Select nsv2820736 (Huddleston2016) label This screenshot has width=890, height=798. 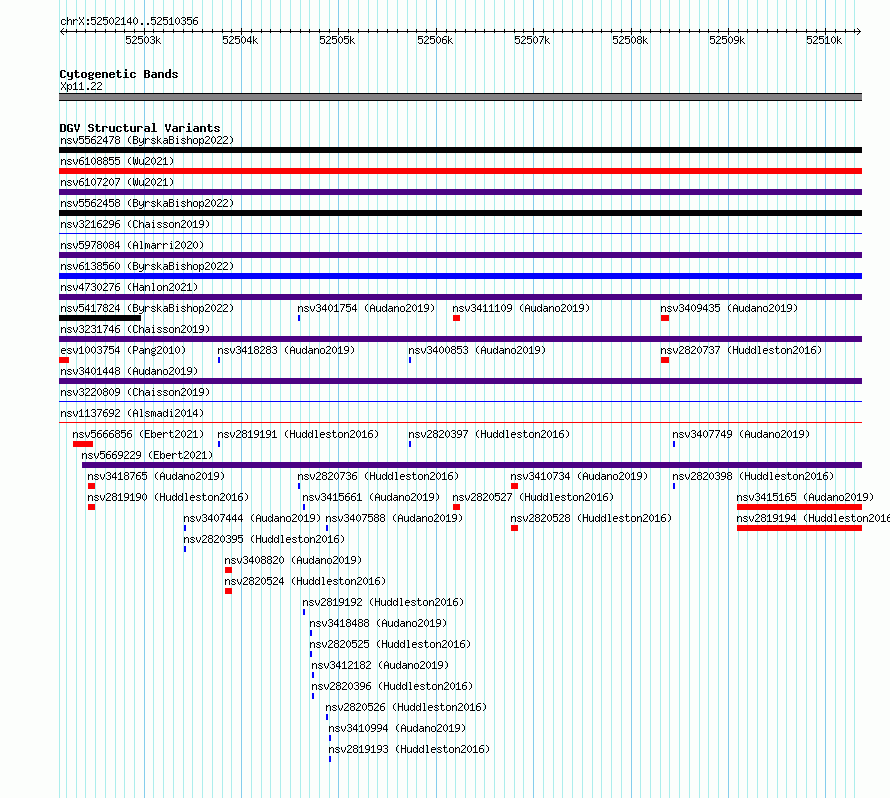coord(378,476)
